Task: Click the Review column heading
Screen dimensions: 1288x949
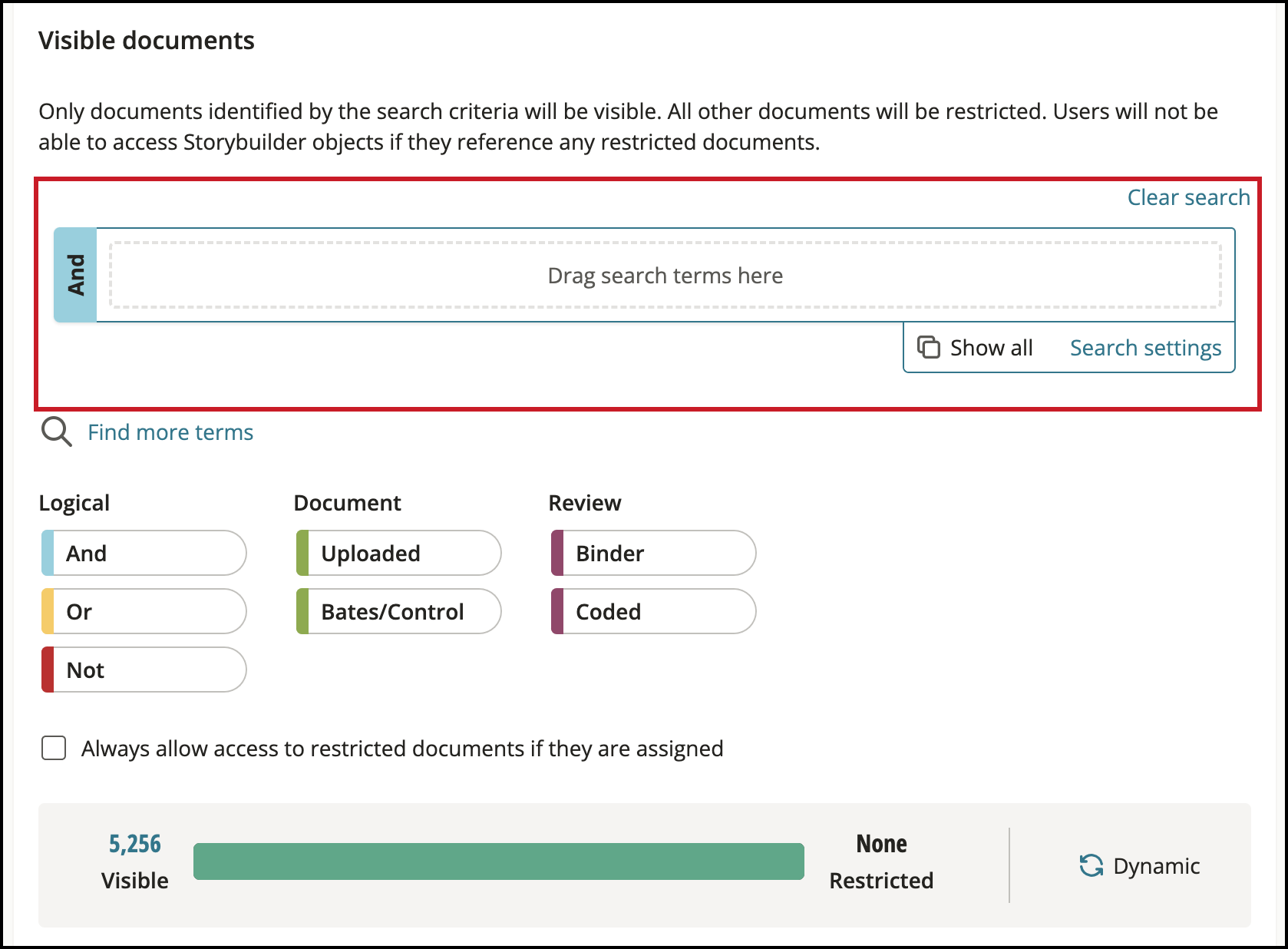Action: (585, 503)
